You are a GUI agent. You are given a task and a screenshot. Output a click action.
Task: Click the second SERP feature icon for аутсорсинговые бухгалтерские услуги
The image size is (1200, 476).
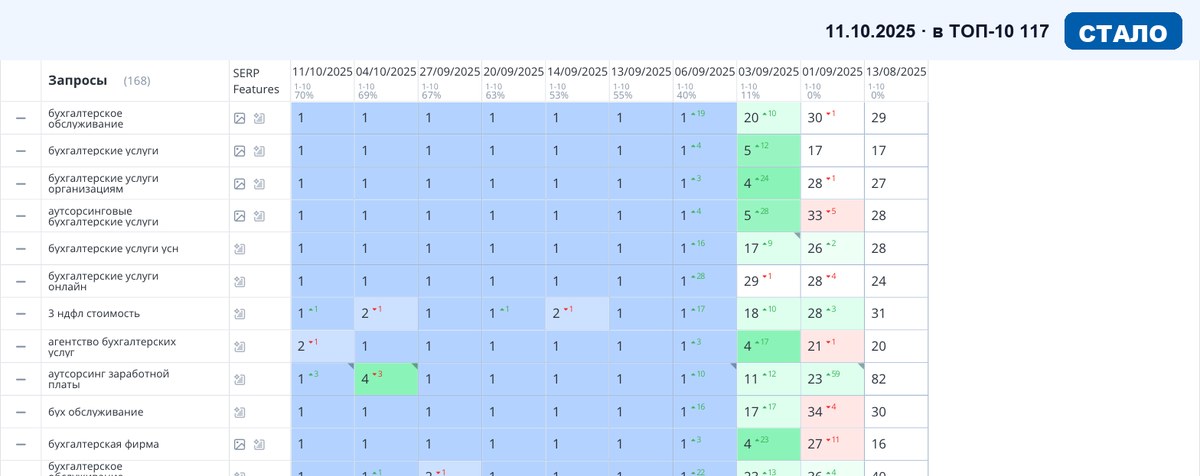click(259, 216)
